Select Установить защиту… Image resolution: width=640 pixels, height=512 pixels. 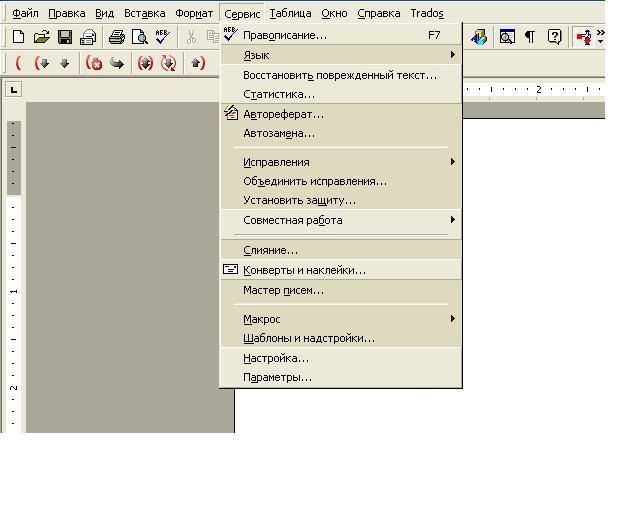(341, 200)
